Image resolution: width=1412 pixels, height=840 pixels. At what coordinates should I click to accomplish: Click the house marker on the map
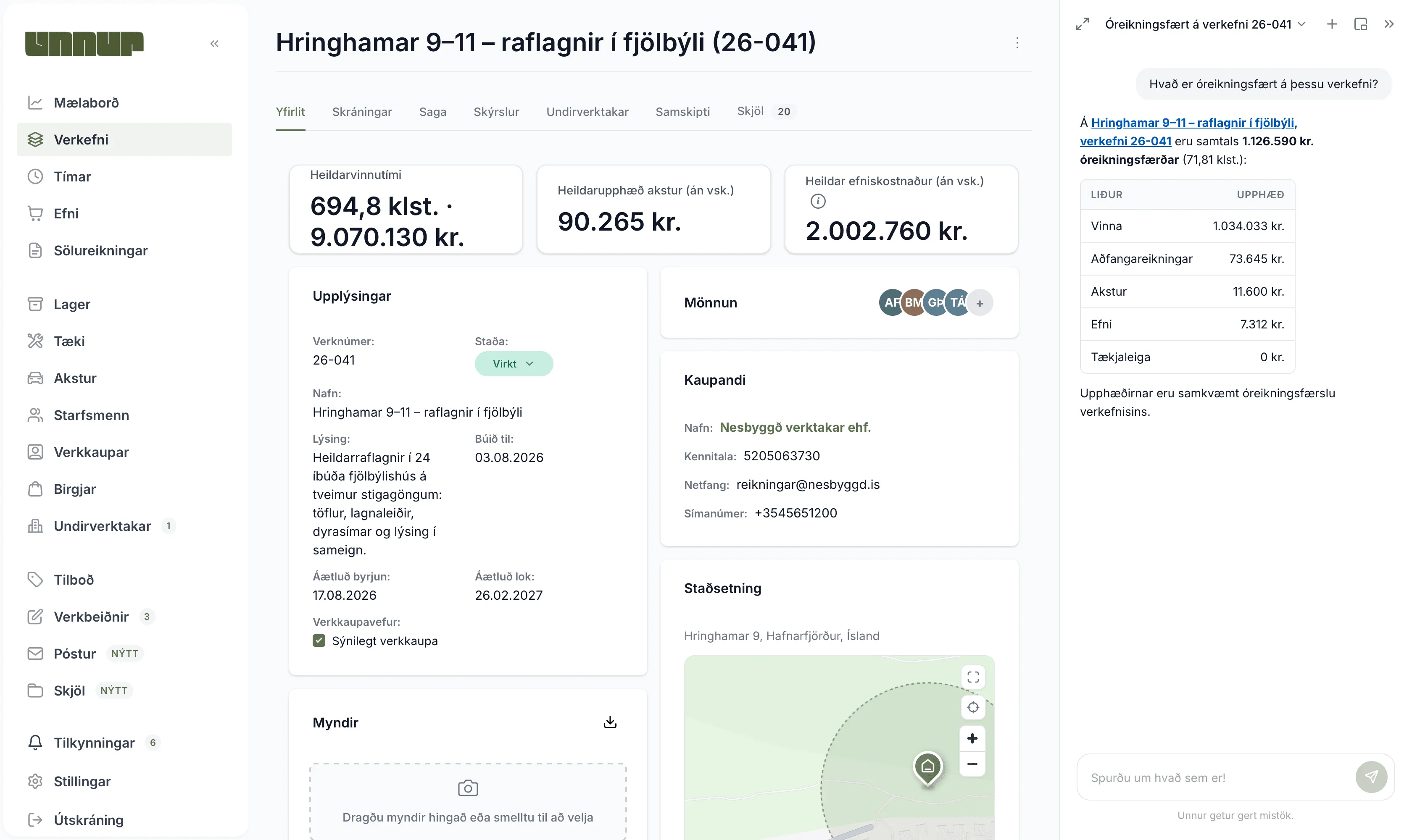[927, 767]
